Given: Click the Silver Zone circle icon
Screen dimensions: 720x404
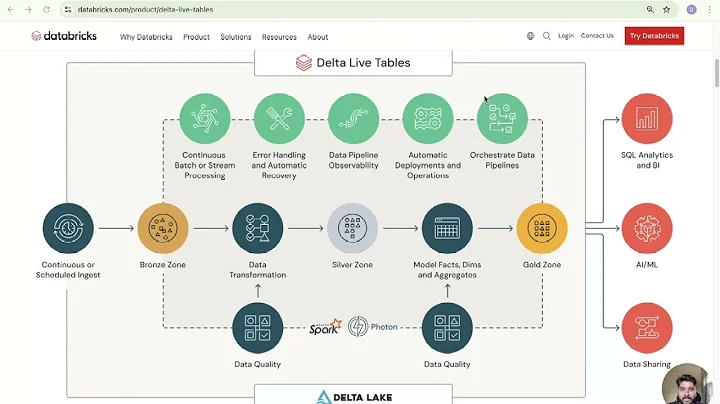Looking at the screenshot, I should 353,228.
